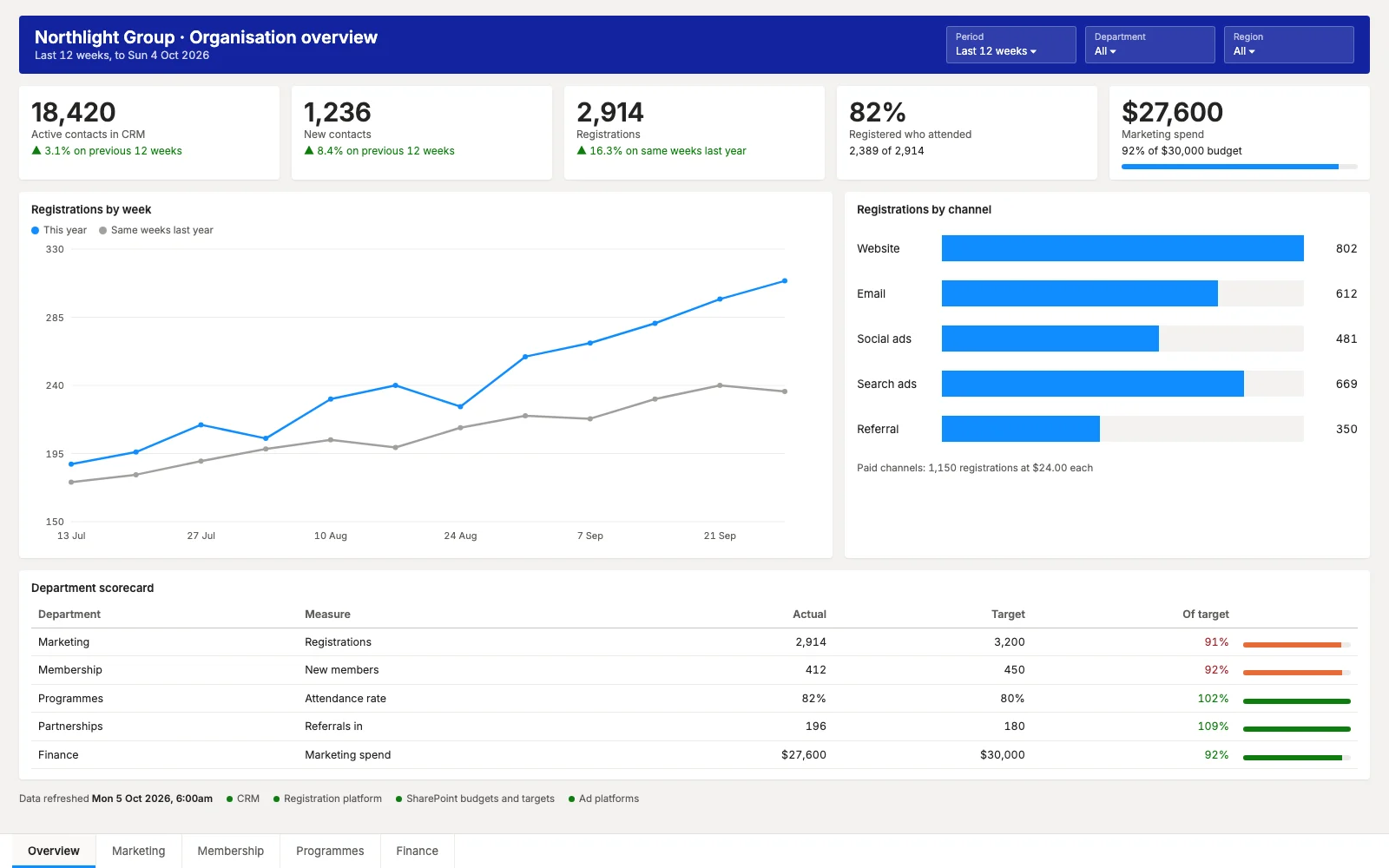
Task: Click the Search ads channel bar
Action: point(1093,384)
